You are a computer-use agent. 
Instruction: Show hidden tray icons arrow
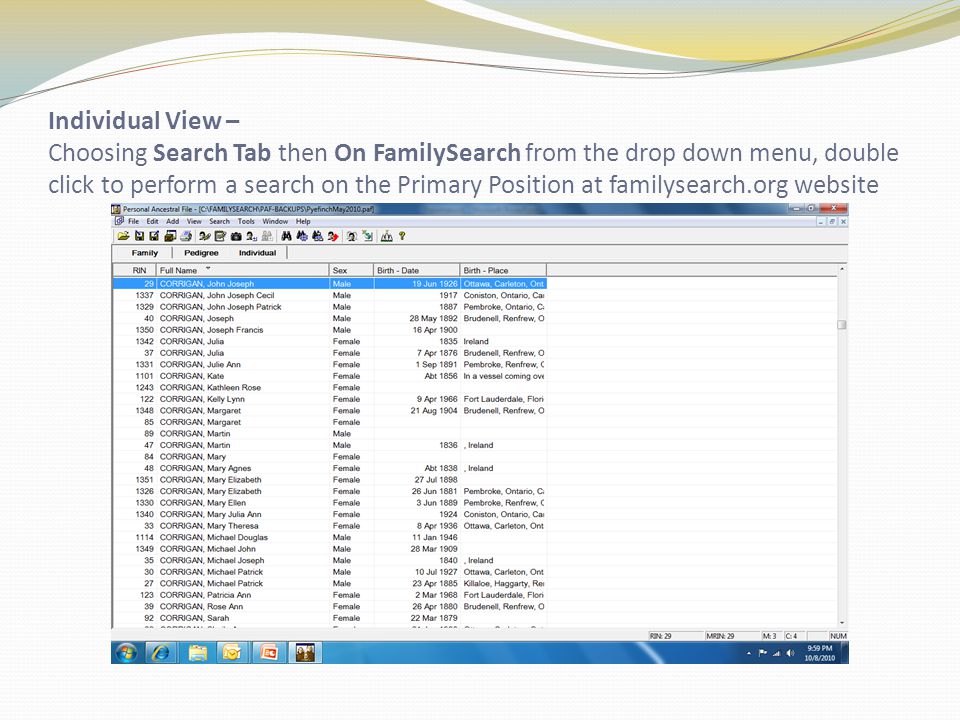pos(749,653)
